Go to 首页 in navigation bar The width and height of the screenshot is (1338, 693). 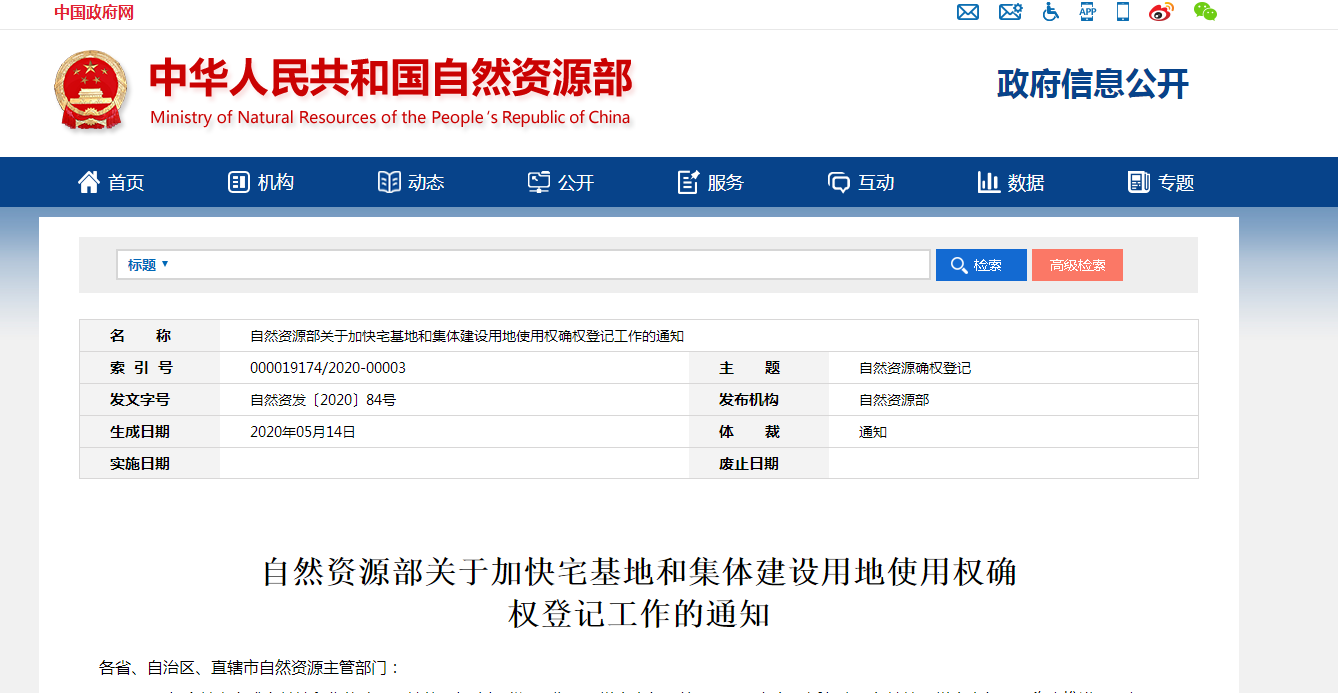[x=111, y=182]
